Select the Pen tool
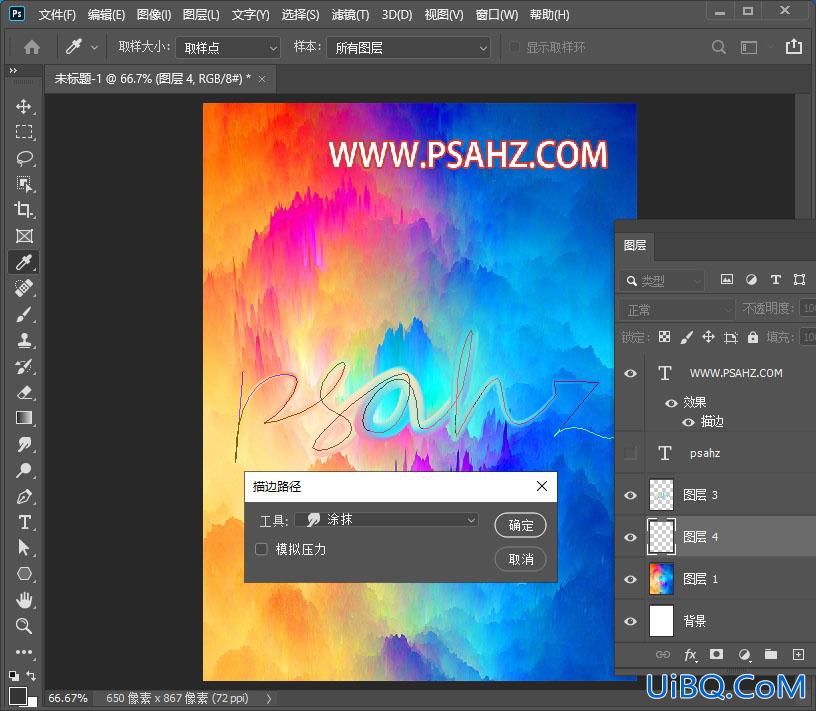 23,496
